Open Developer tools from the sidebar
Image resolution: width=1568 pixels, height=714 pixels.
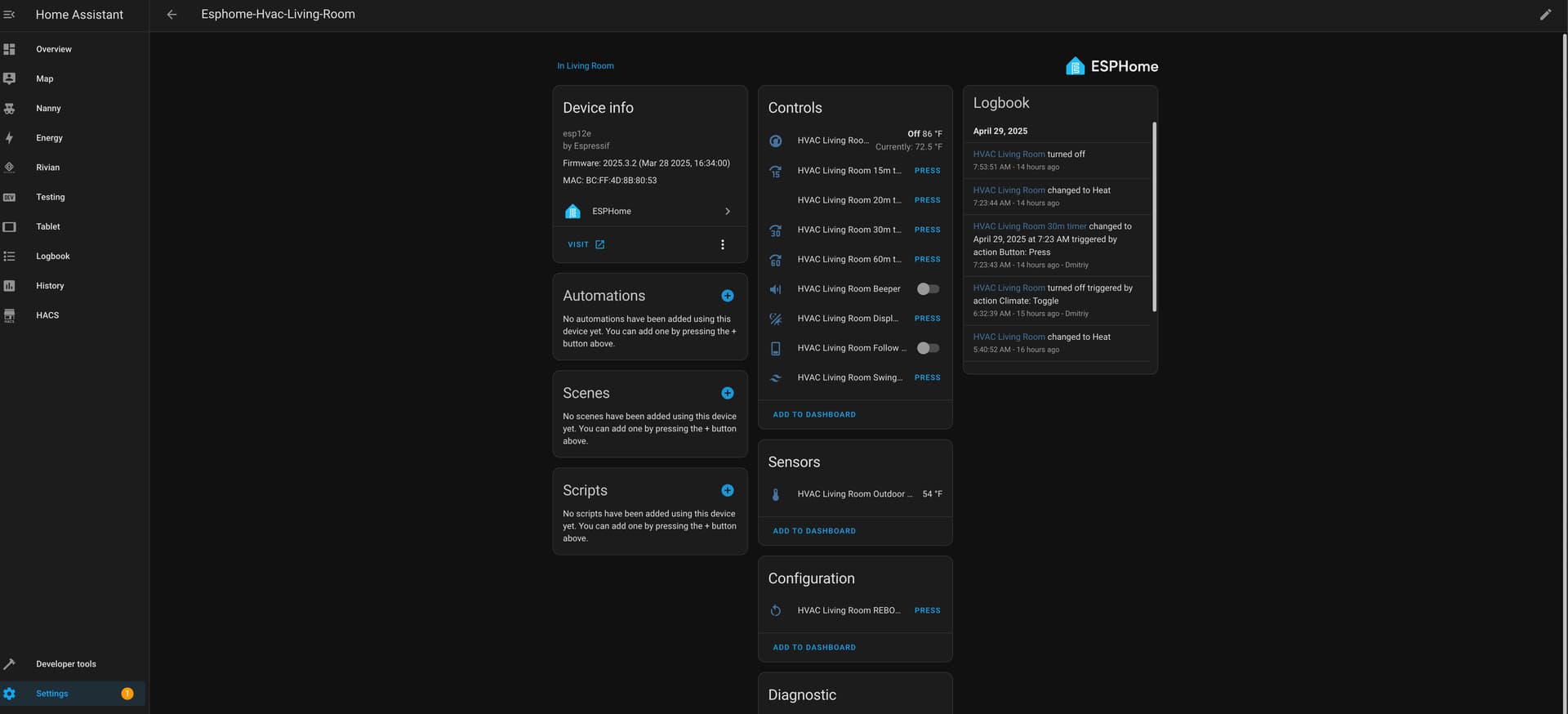pyautogui.click(x=65, y=664)
